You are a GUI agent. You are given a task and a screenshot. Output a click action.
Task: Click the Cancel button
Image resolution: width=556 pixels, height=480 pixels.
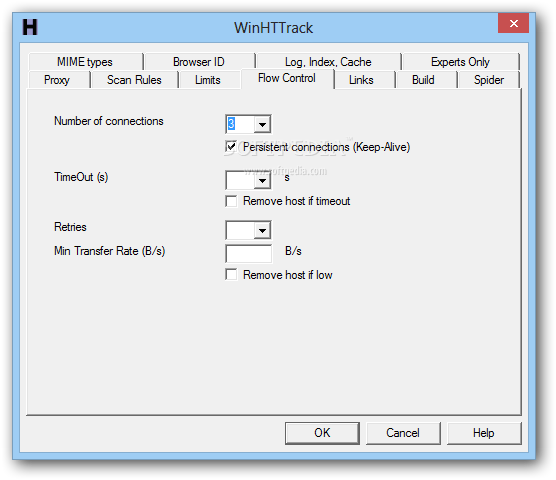(x=403, y=433)
